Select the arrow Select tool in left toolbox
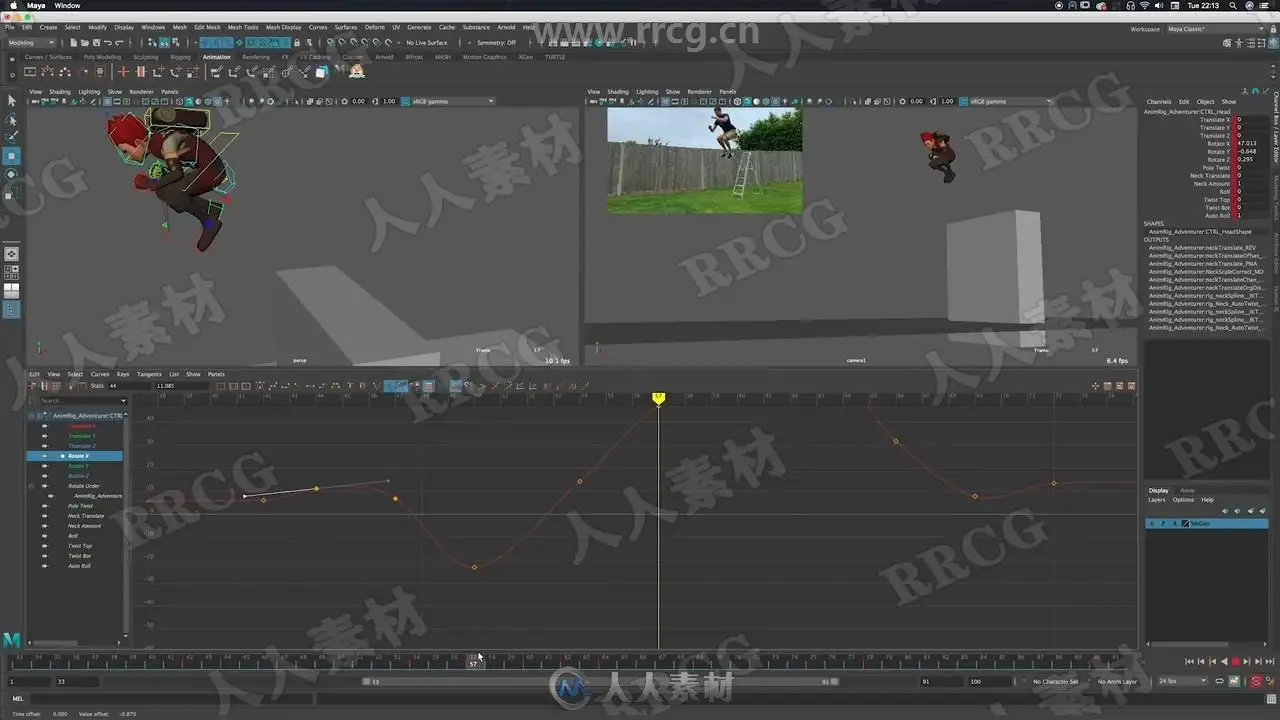Viewport: 1280px width, 720px height. 12,100
